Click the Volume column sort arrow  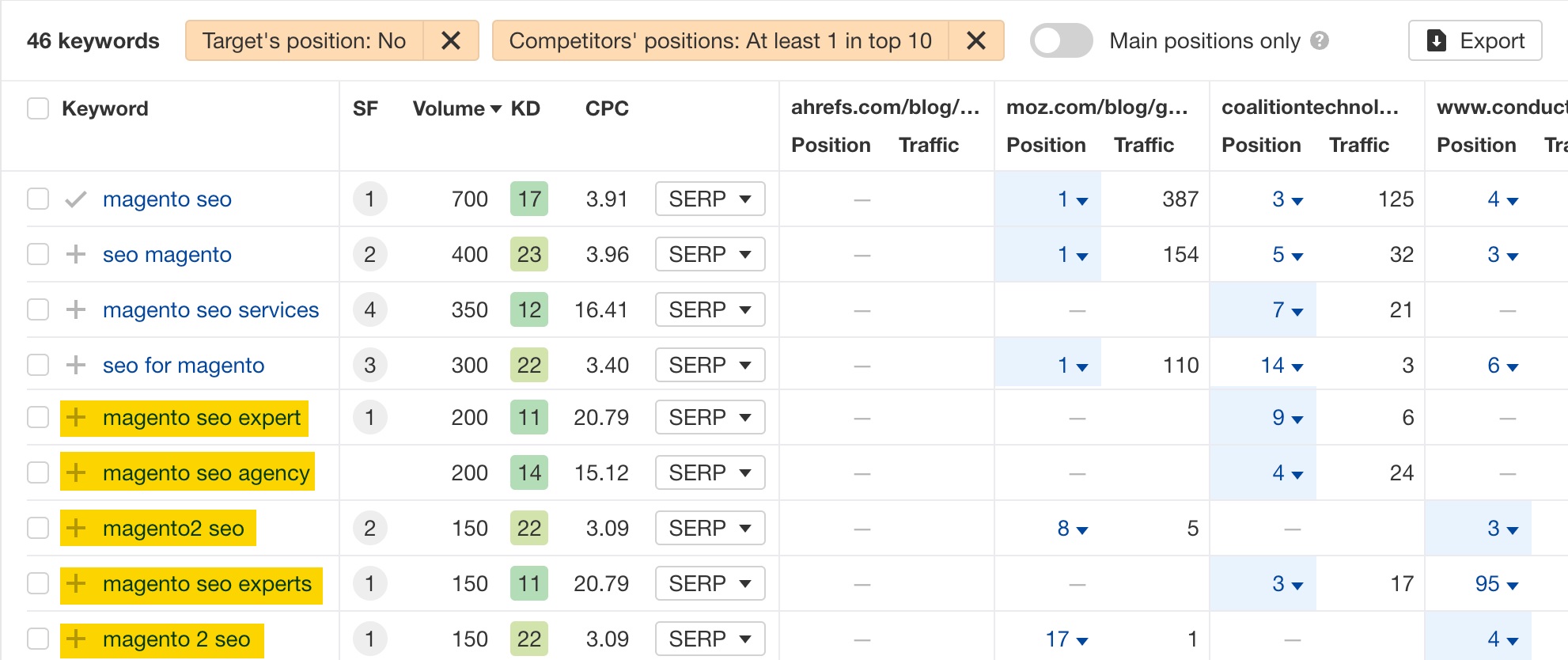click(x=495, y=110)
